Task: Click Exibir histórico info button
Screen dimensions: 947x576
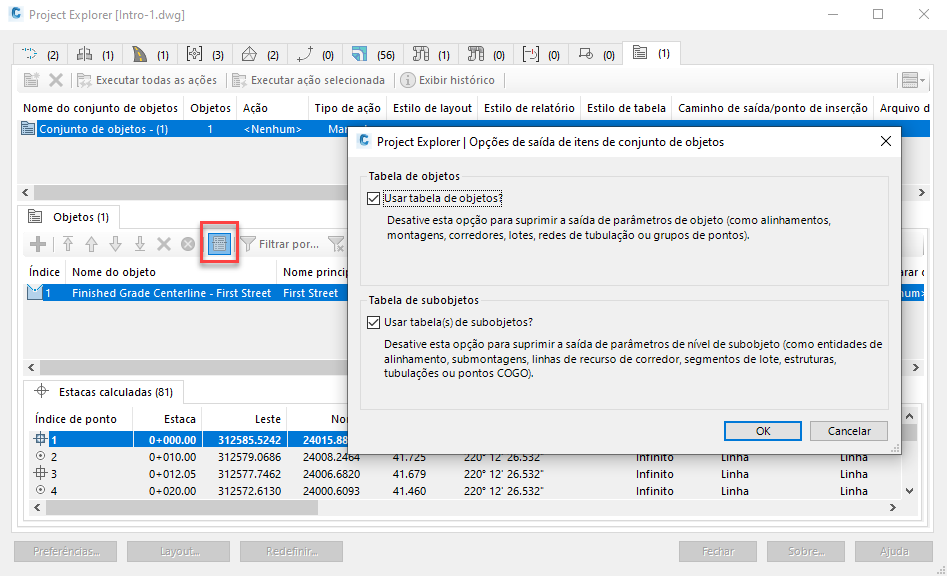Action: coord(448,80)
